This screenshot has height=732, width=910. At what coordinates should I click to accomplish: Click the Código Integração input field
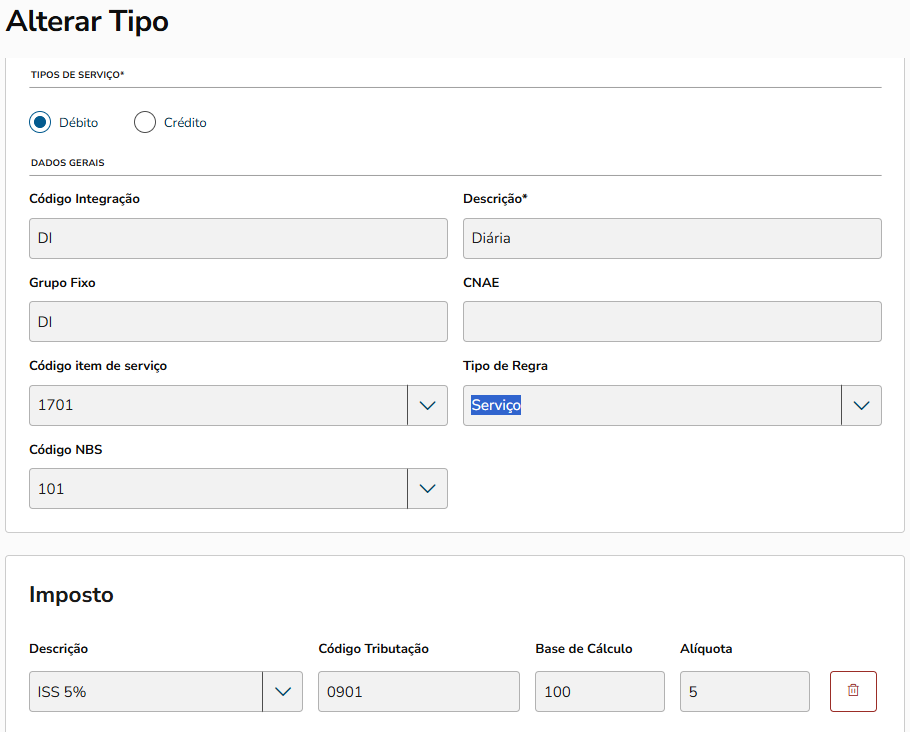pos(238,239)
